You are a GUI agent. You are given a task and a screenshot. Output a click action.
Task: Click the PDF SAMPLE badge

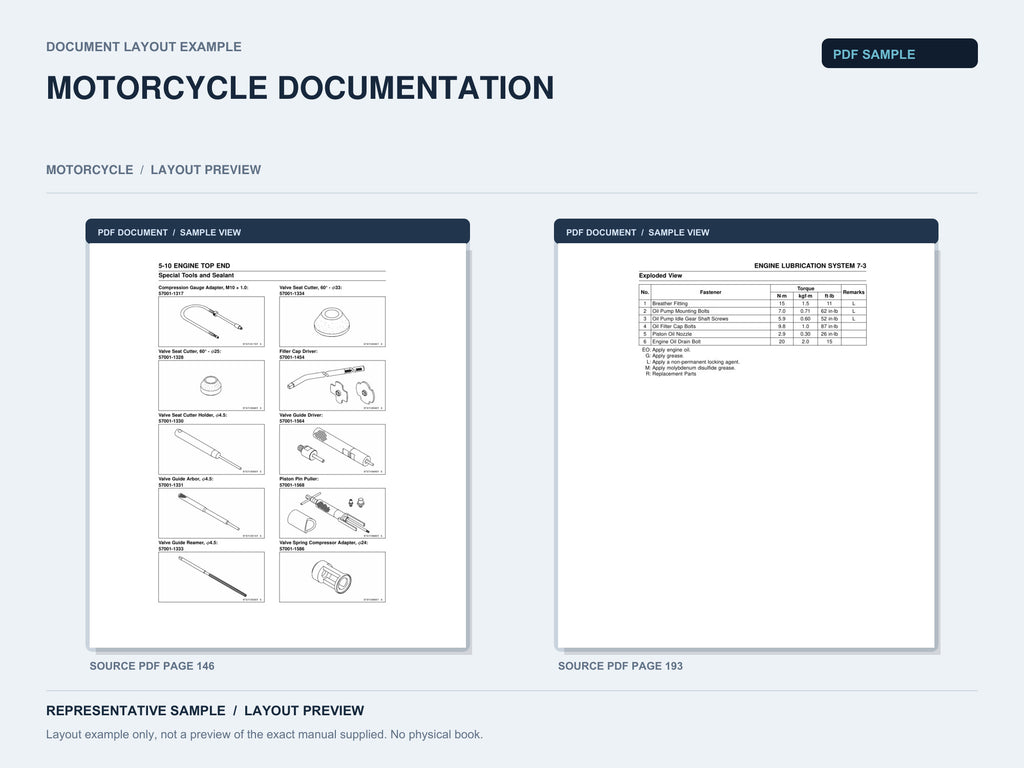coord(899,54)
